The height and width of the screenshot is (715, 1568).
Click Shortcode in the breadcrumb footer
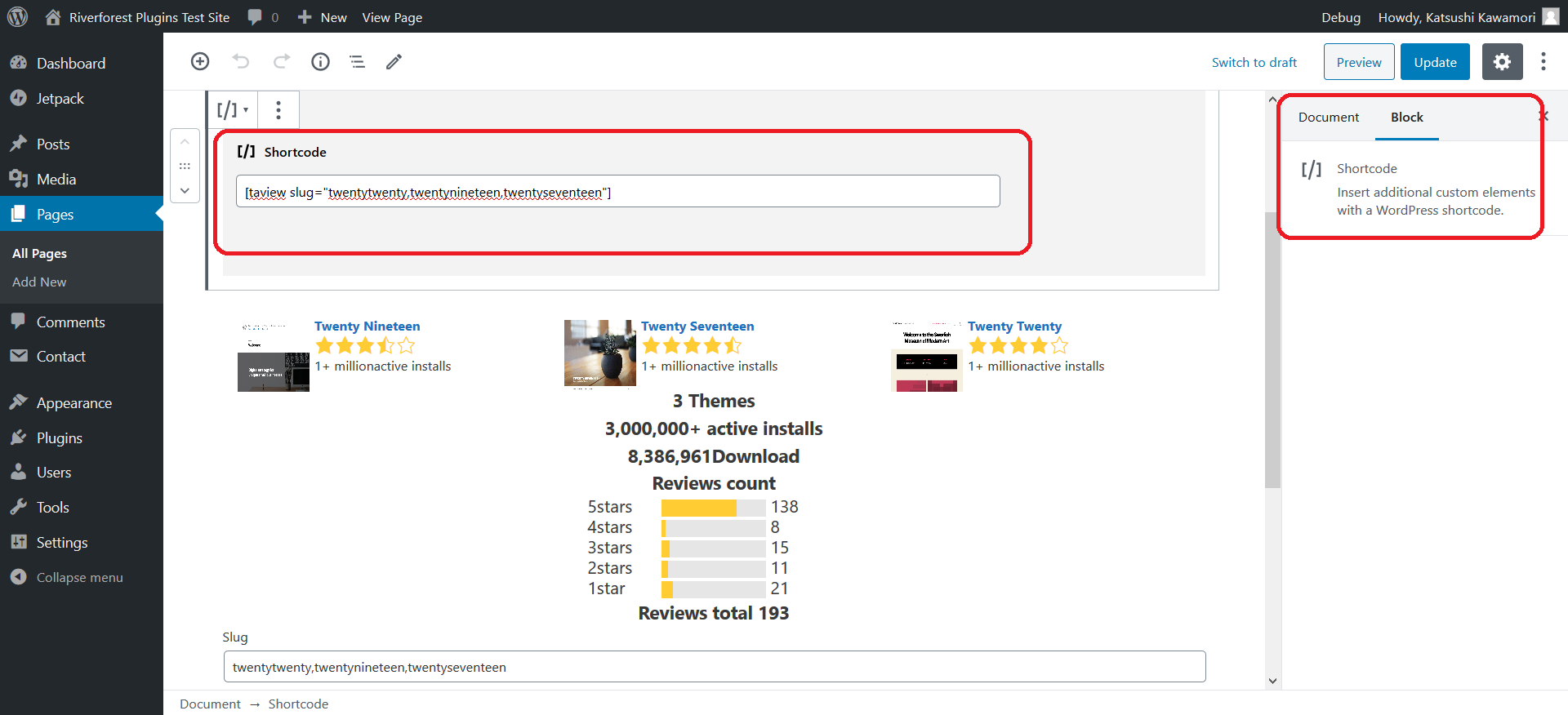coord(298,704)
